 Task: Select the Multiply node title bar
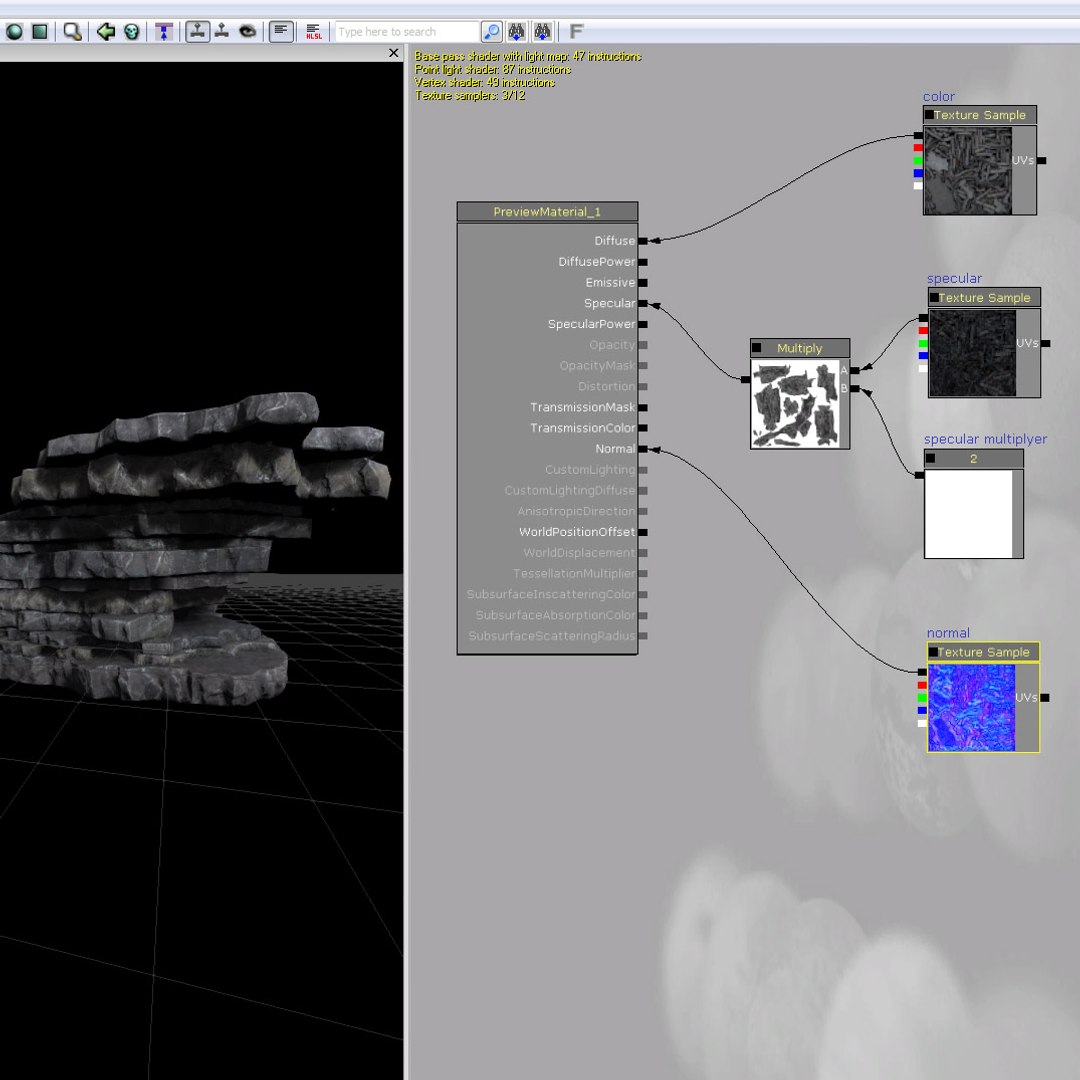pyautogui.click(x=800, y=349)
